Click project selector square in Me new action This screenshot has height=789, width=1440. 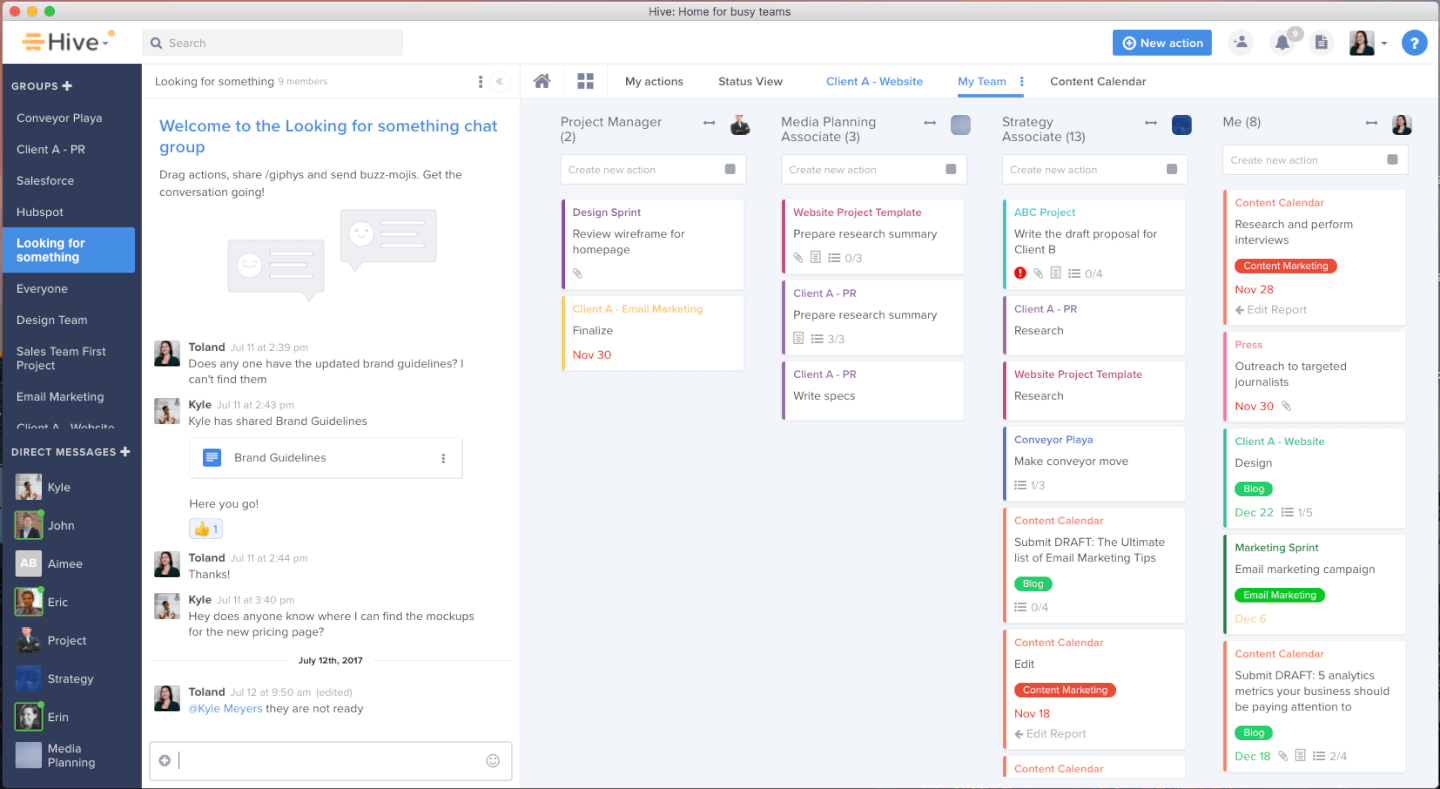[1393, 160]
